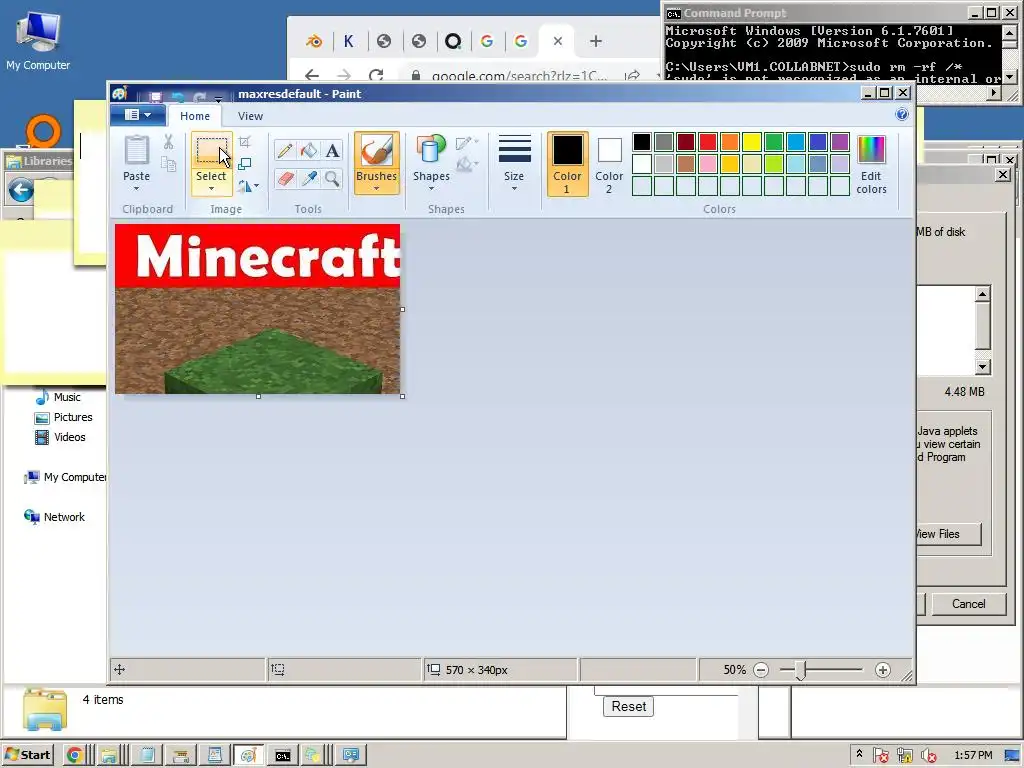Expand the Brushes dropdown arrow

[x=376, y=189]
